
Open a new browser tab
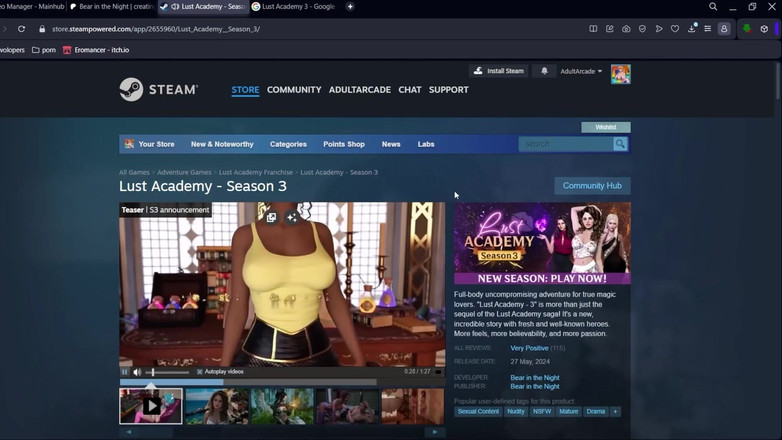[x=350, y=6]
